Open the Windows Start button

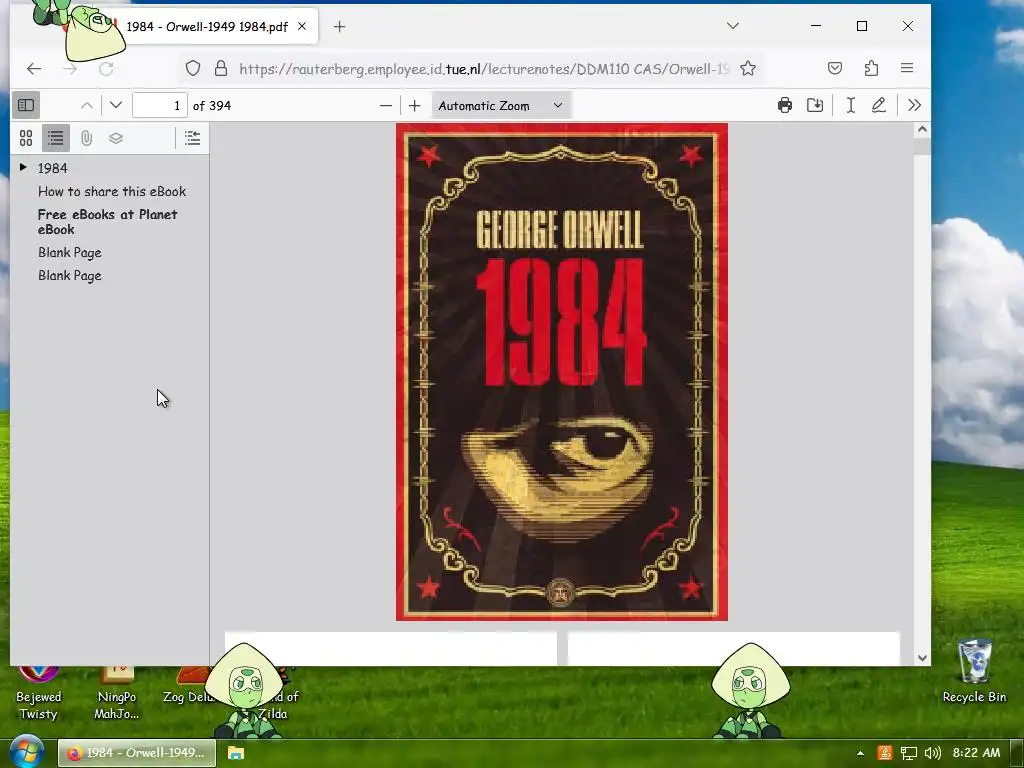pos(26,752)
